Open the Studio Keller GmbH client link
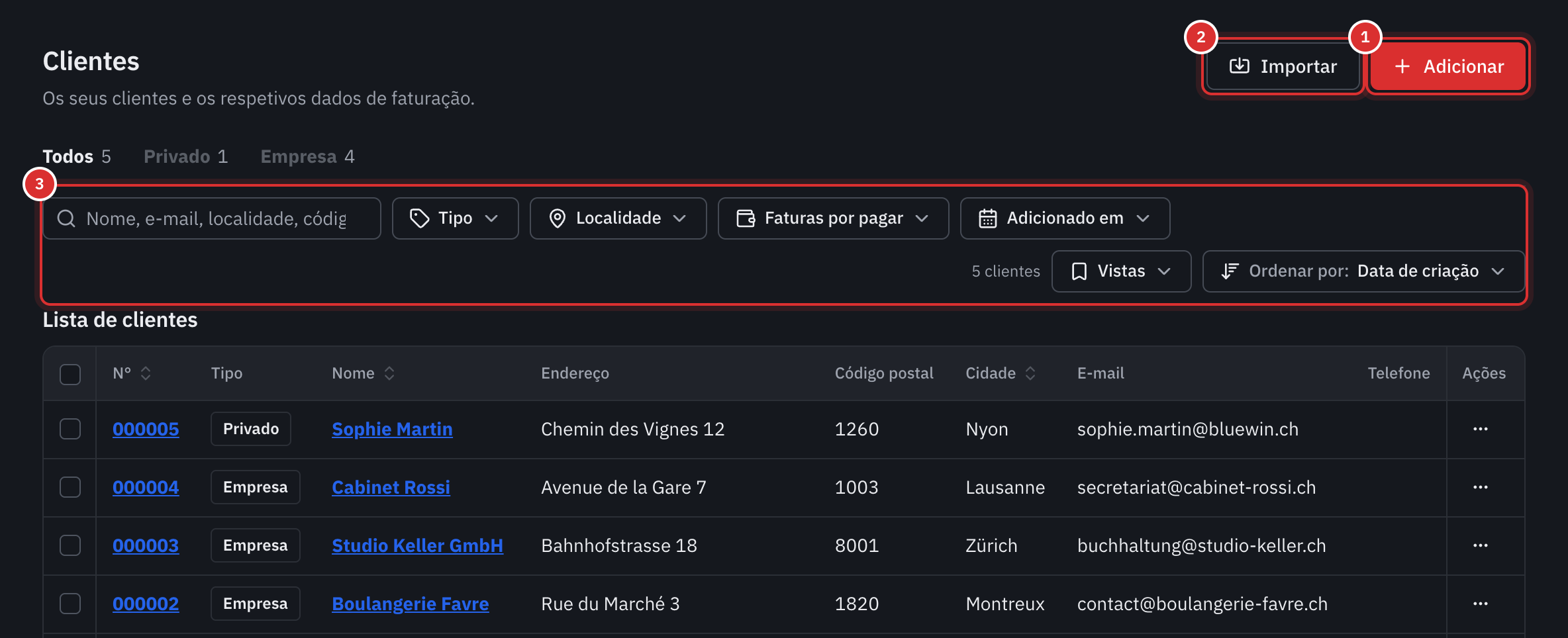The image size is (1568, 638). click(417, 545)
